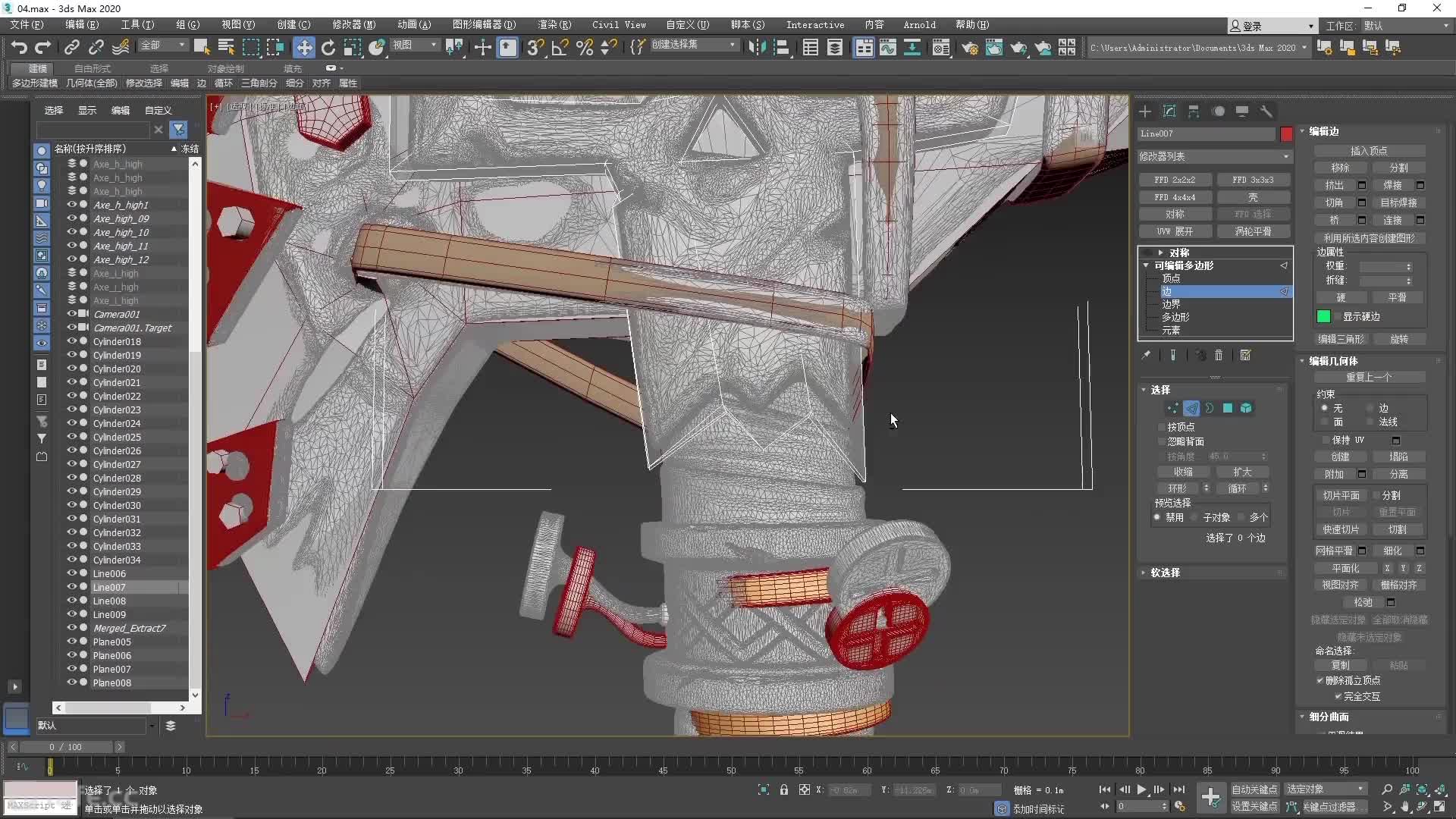The image size is (1456, 819).
Task: Click the Mirror tool icon
Action: [x=757, y=48]
